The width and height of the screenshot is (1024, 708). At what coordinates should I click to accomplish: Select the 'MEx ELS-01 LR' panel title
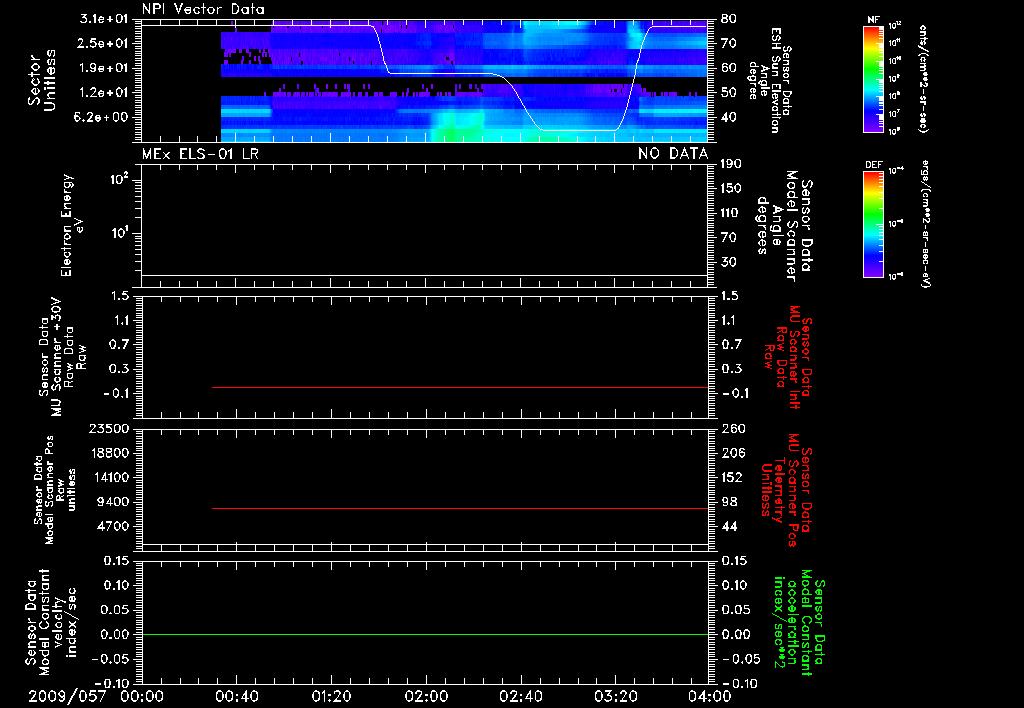(200, 154)
